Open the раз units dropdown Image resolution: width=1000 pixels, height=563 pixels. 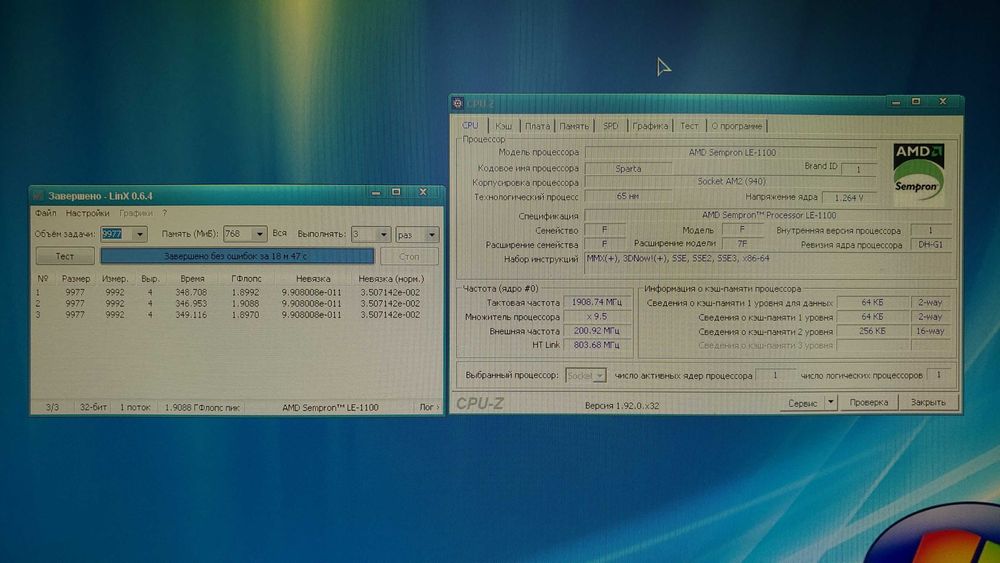click(417, 235)
